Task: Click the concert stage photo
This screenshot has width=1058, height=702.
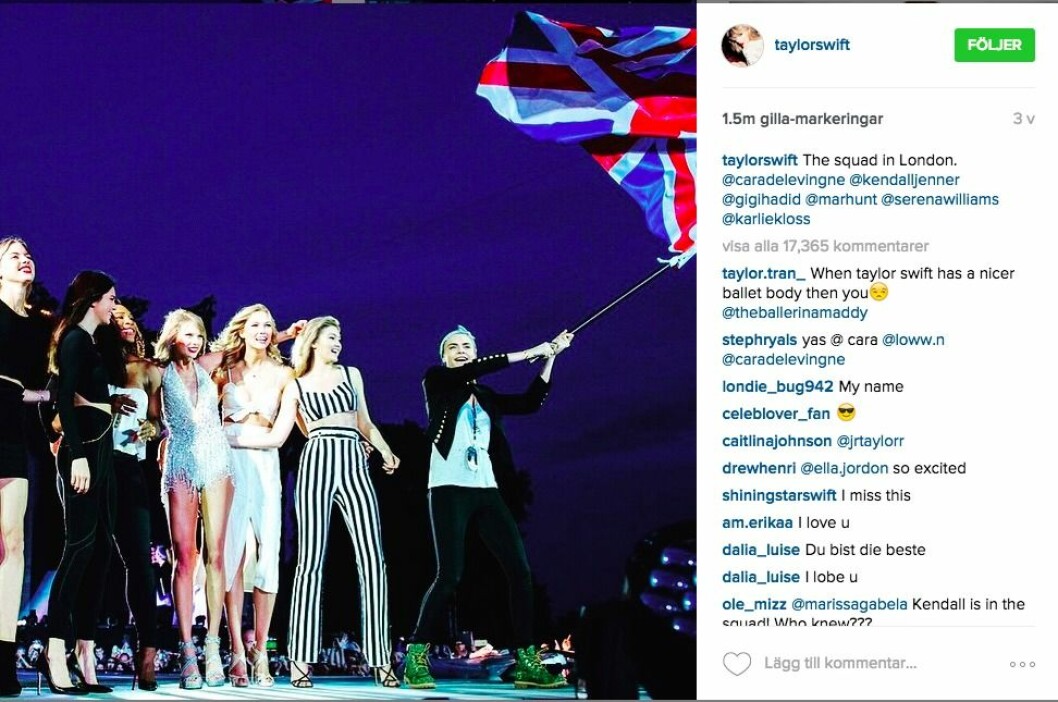Action: coord(348,351)
